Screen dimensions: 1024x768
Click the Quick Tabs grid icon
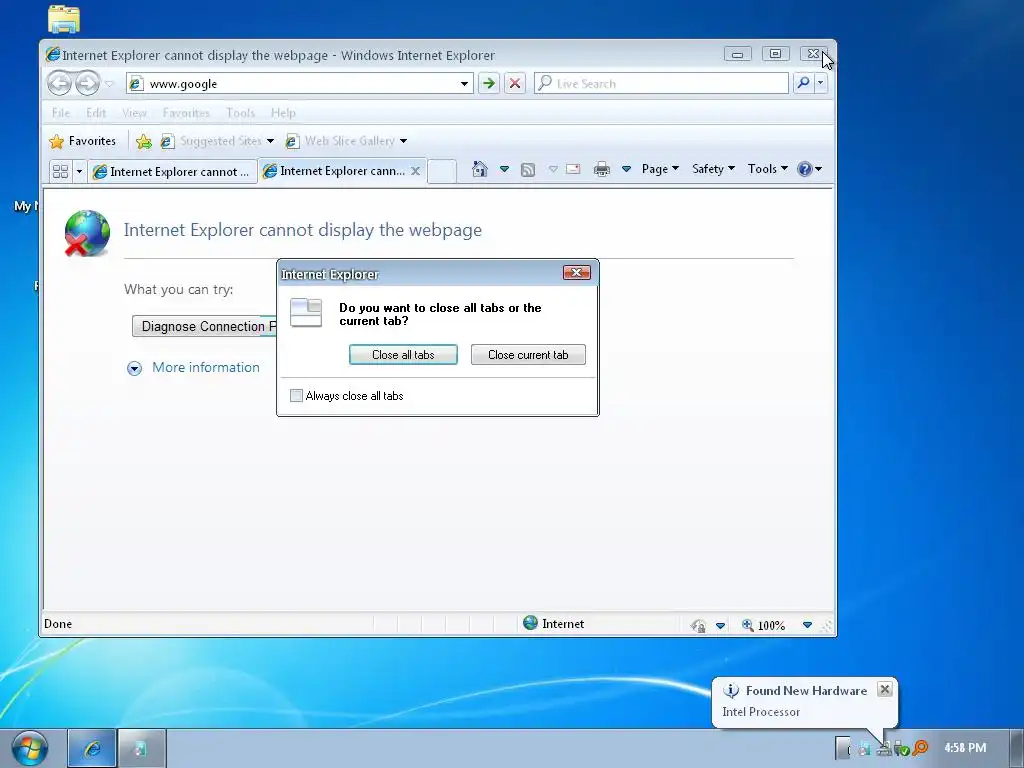[60, 171]
